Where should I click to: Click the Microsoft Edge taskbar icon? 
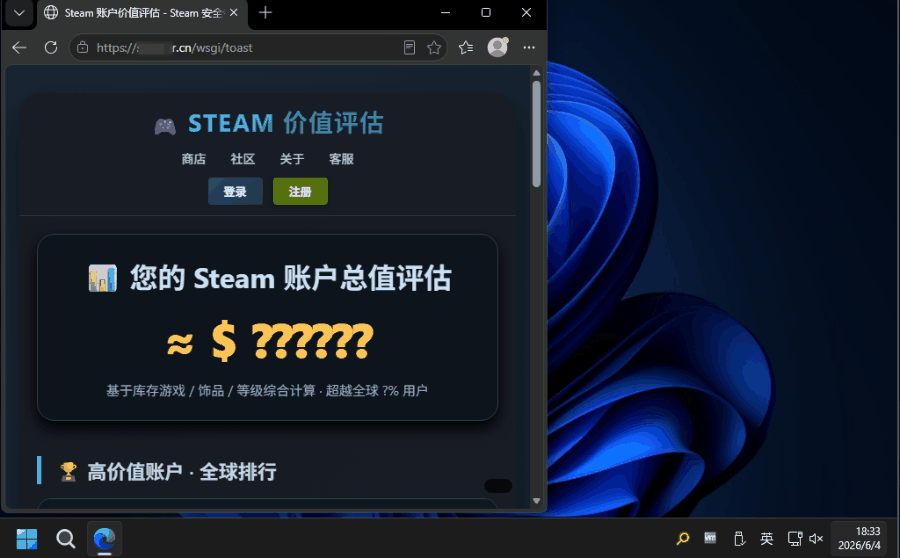tap(104, 539)
